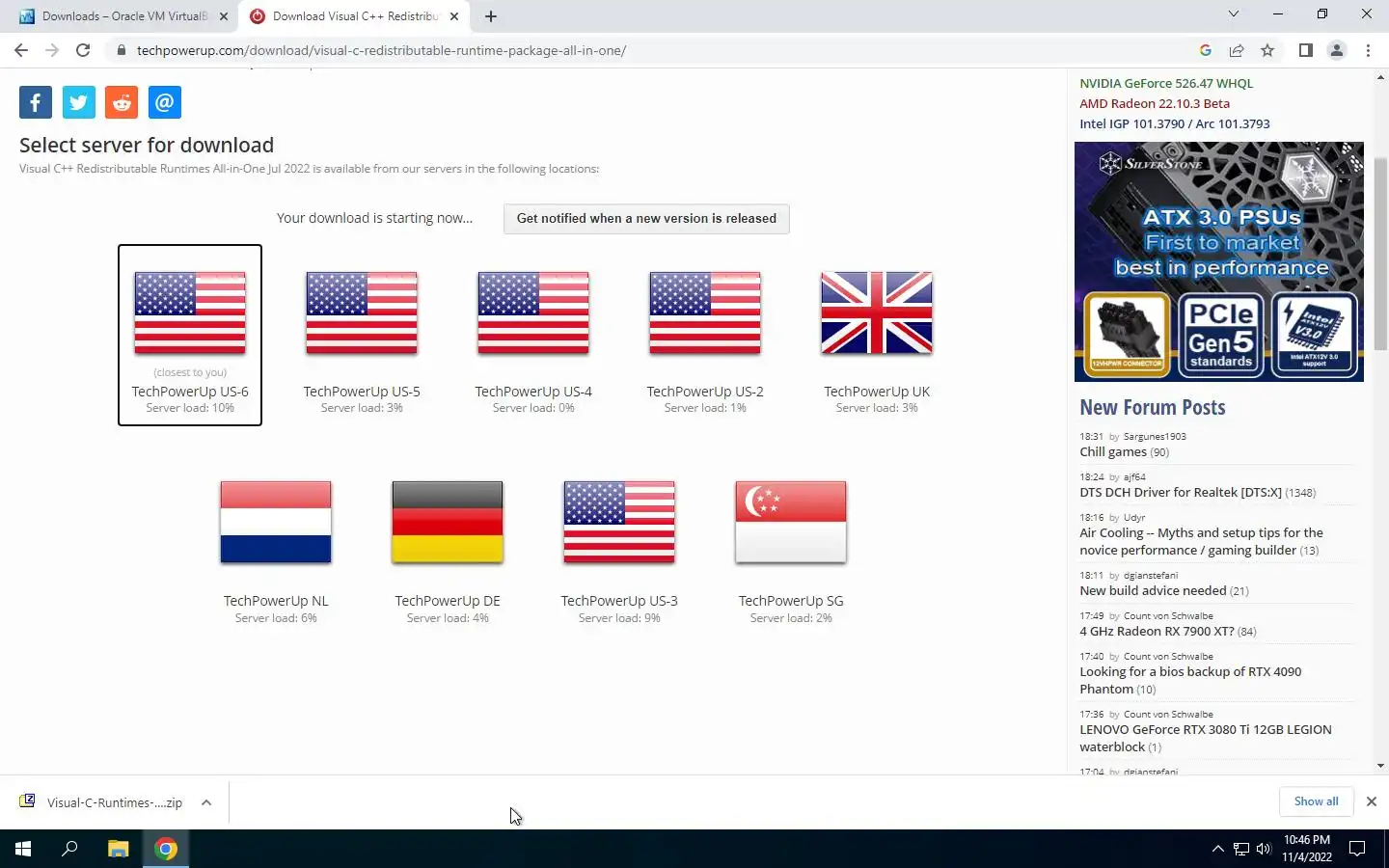
Task: Click the Google icon in address bar
Action: pyautogui.click(x=1205, y=50)
